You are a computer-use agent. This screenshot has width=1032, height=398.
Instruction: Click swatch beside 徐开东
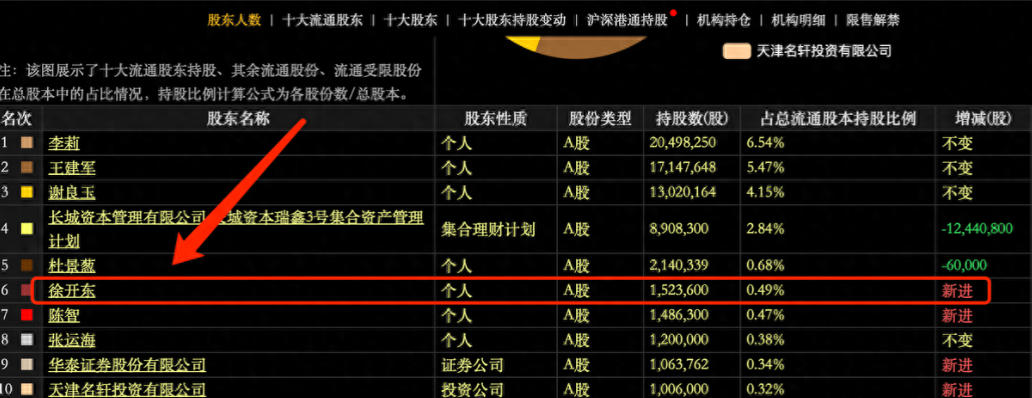tap(27, 291)
